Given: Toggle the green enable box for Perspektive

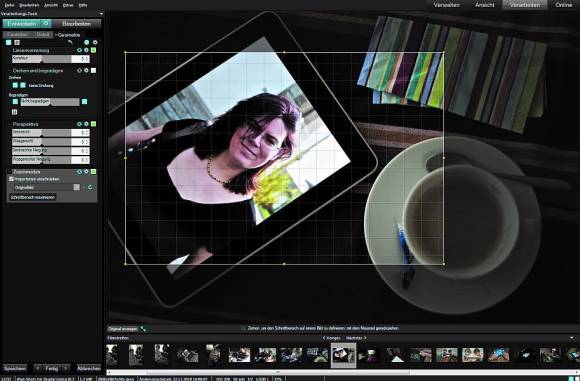Looking at the screenshot, I should pyautogui.click(x=93, y=124).
